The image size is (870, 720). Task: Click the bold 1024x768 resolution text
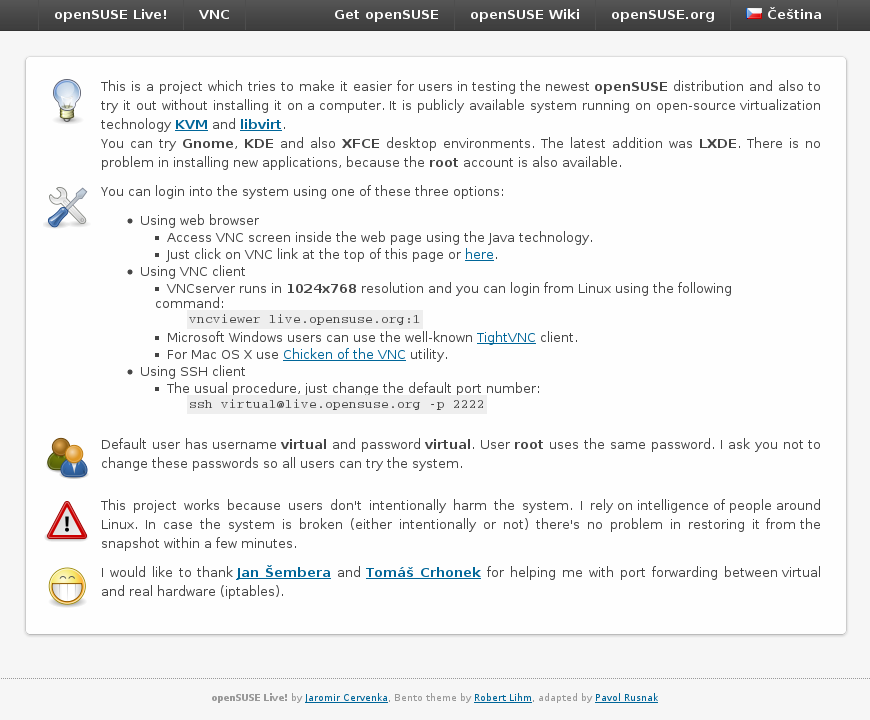tap(321, 289)
